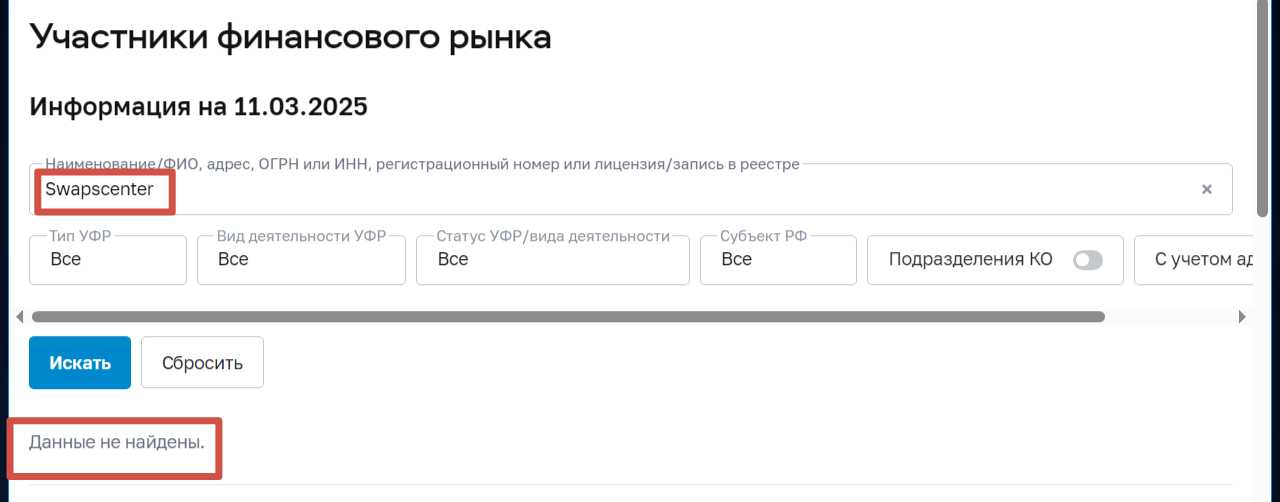This screenshot has height=502, width=1280.
Task: Click the Подразделения КО label text
Action: tap(970, 260)
